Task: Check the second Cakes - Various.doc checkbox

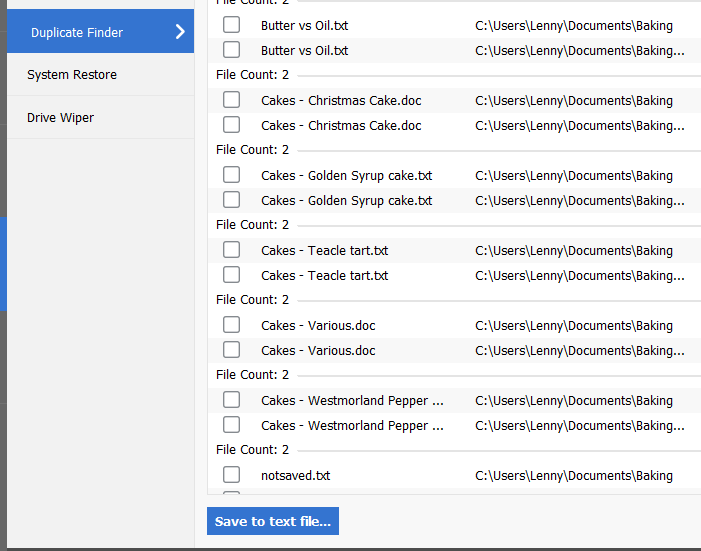Action: coord(231,350)
